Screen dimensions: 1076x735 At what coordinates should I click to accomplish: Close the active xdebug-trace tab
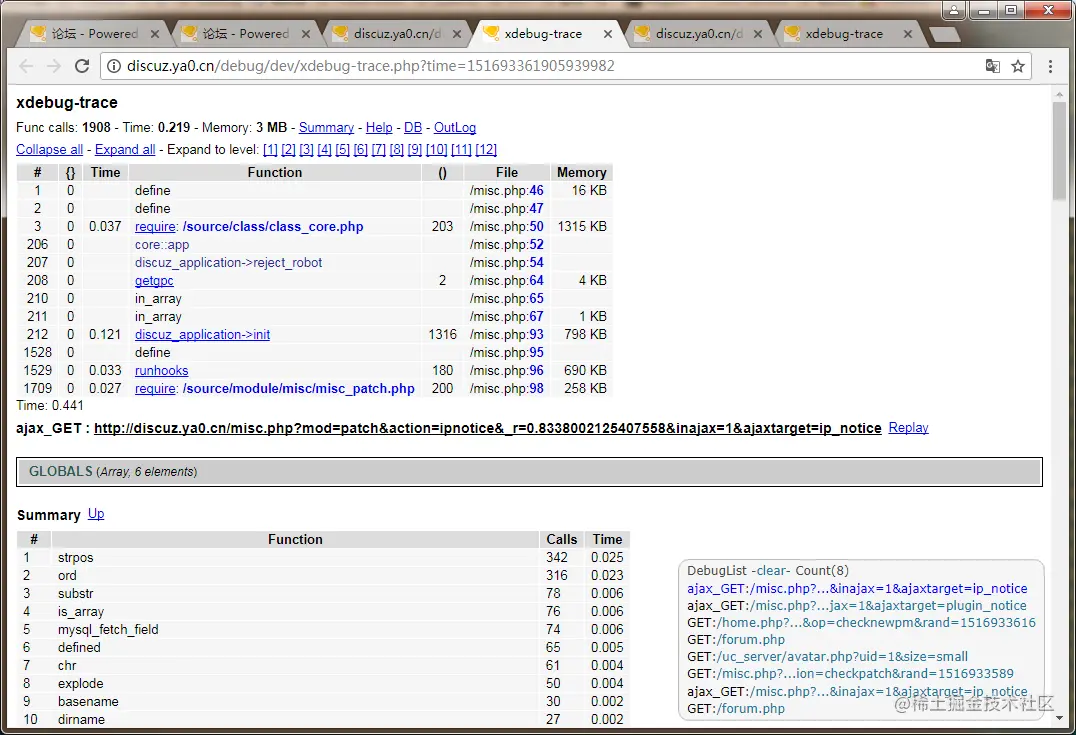[607, 34]
